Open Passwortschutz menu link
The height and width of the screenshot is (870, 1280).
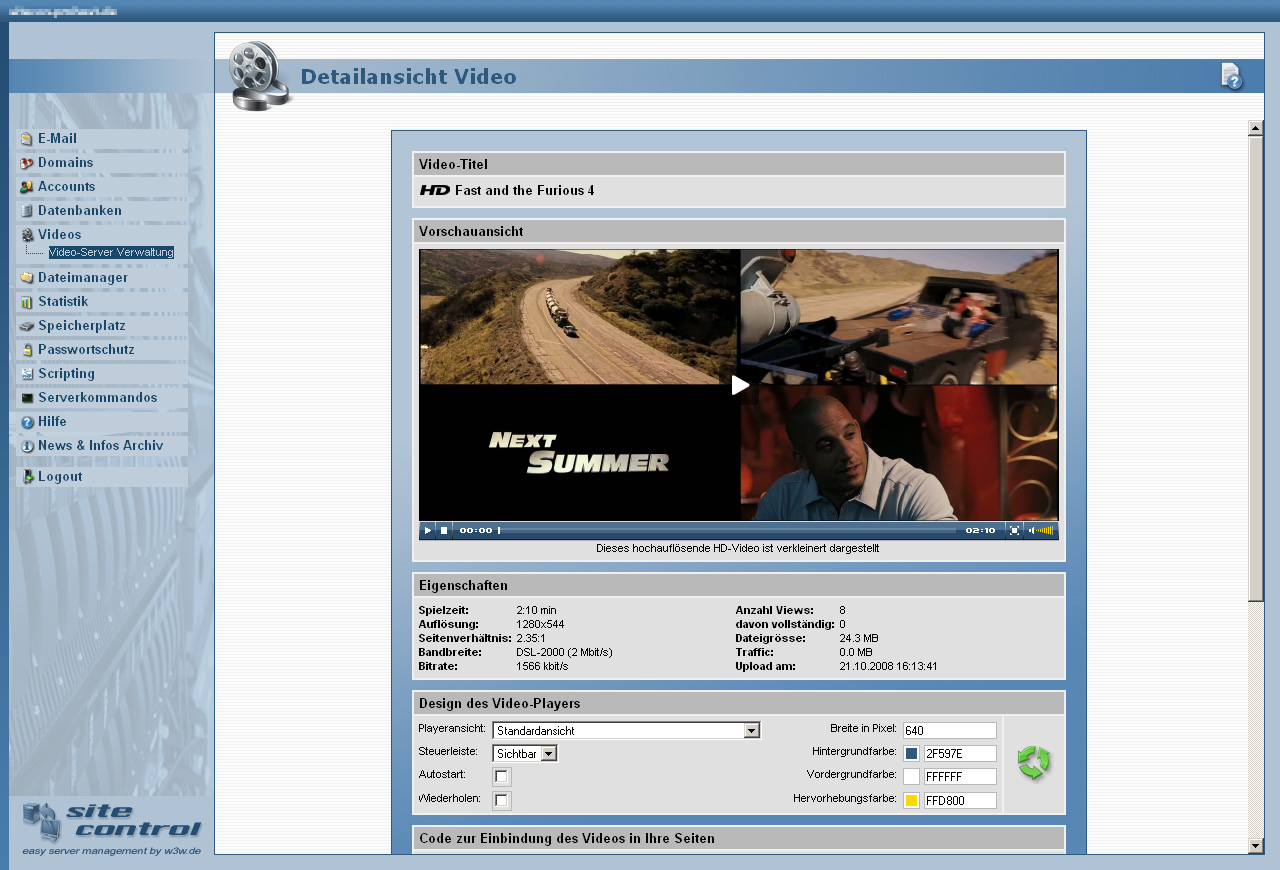(x=86, y=350)
